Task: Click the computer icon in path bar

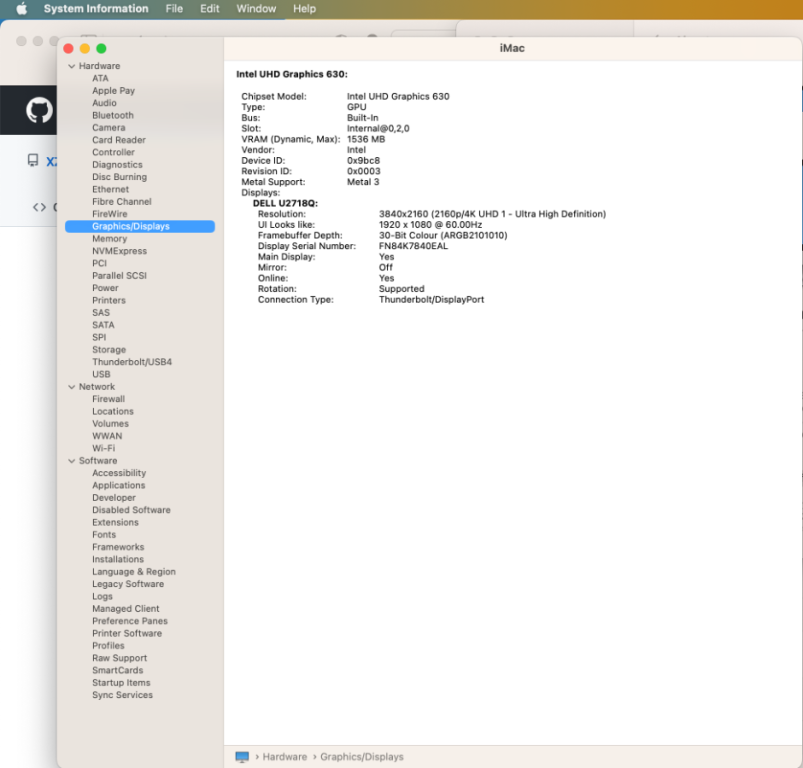Action: tap(242, 757)
